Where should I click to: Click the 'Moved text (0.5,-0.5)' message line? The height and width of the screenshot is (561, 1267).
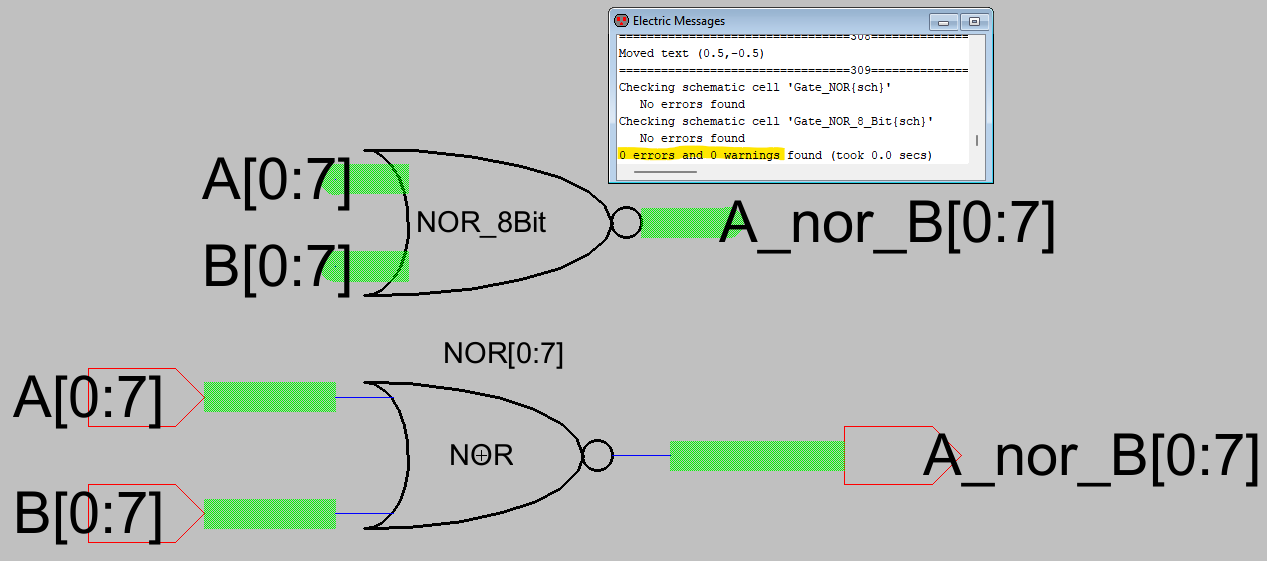691,53
